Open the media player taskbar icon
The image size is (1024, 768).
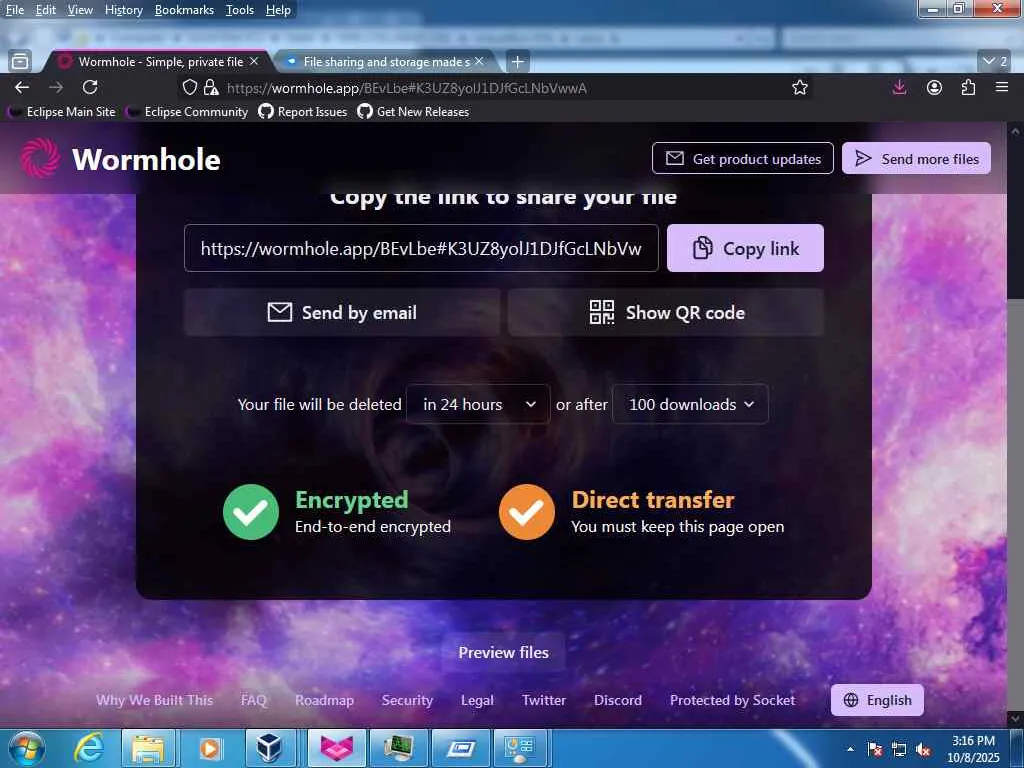pyautogui.click(x=209, y=748)
